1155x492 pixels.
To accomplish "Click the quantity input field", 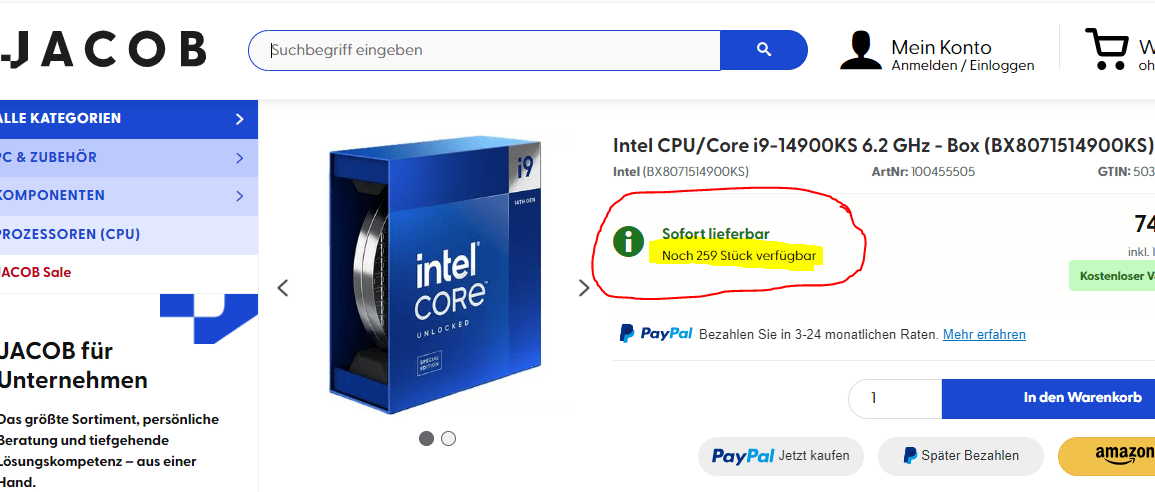I will click(894, 398).
